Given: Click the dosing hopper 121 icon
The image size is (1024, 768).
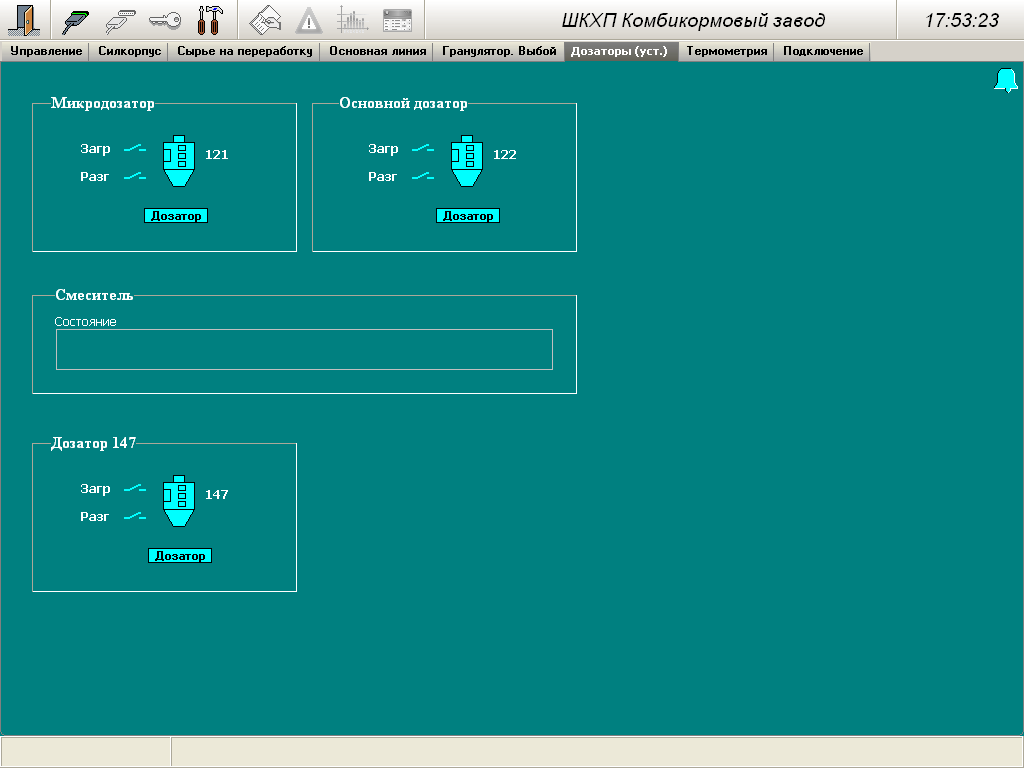Looking at the screenshot, I should [179, 161].
